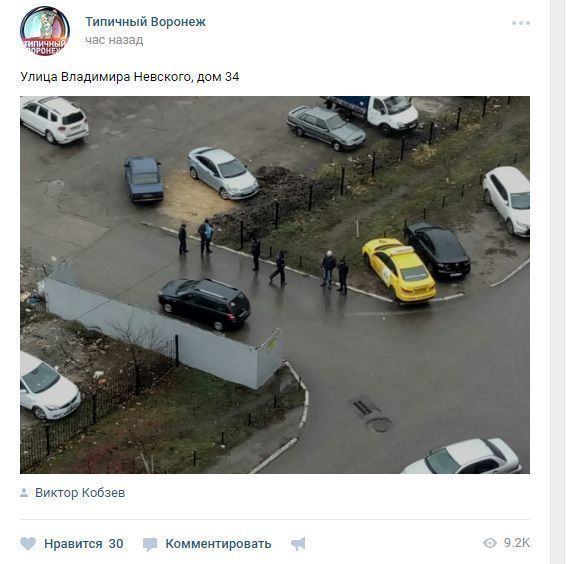The height and width of the screenshot is (564, 566).
Task: Click the Комментировать button text
Action: [218, 544]
